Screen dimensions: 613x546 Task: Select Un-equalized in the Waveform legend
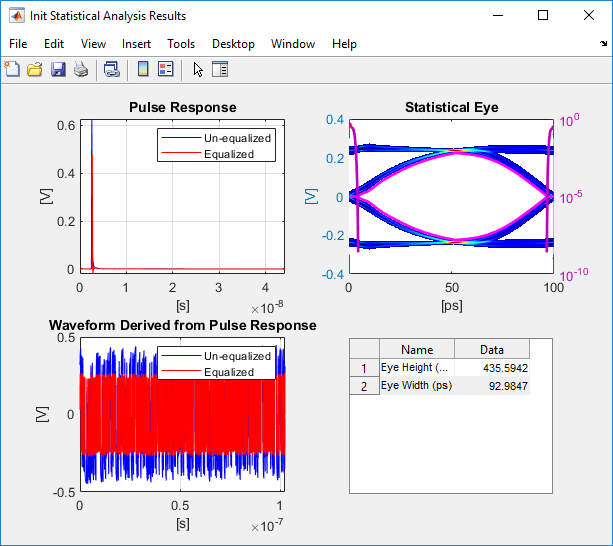(237, 356)
